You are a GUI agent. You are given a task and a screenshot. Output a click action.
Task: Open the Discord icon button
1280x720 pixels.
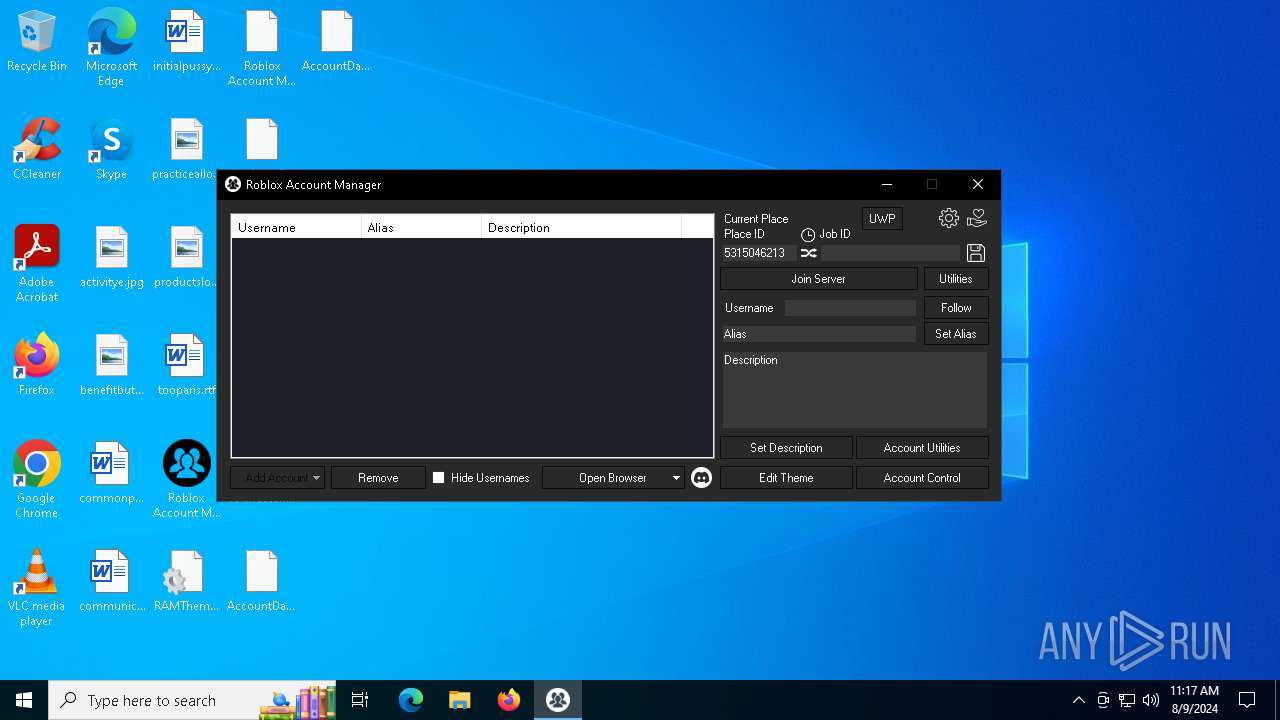tap(702, 478)
